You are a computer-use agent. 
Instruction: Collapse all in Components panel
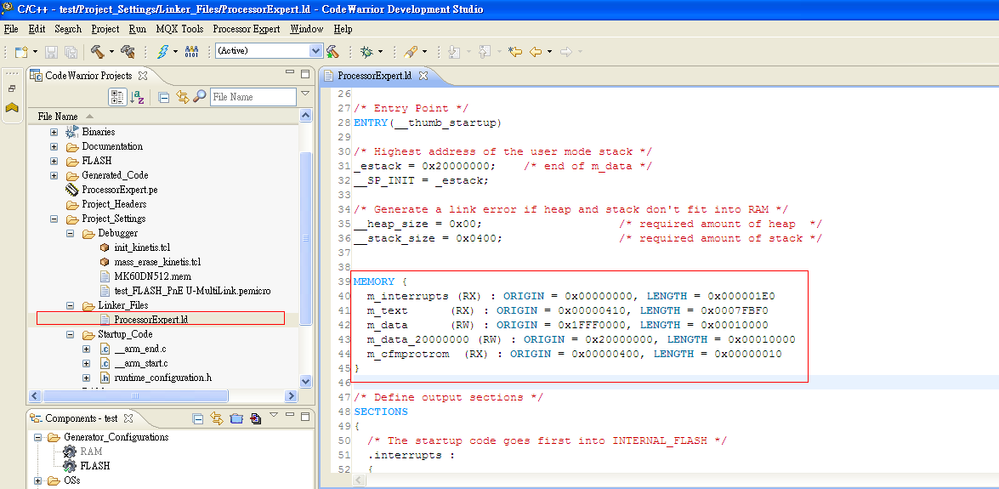(x=198, y=418)
